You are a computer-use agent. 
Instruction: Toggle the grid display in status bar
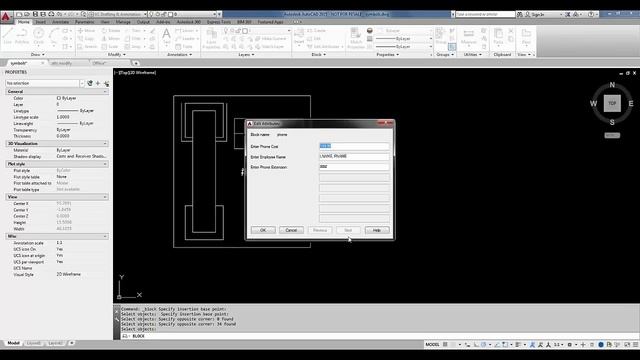(x=445, y=344)
